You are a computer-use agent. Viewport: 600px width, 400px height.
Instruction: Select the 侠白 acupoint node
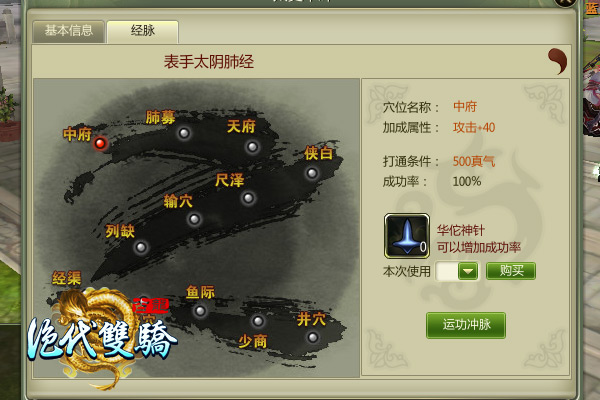pos(312,173)
